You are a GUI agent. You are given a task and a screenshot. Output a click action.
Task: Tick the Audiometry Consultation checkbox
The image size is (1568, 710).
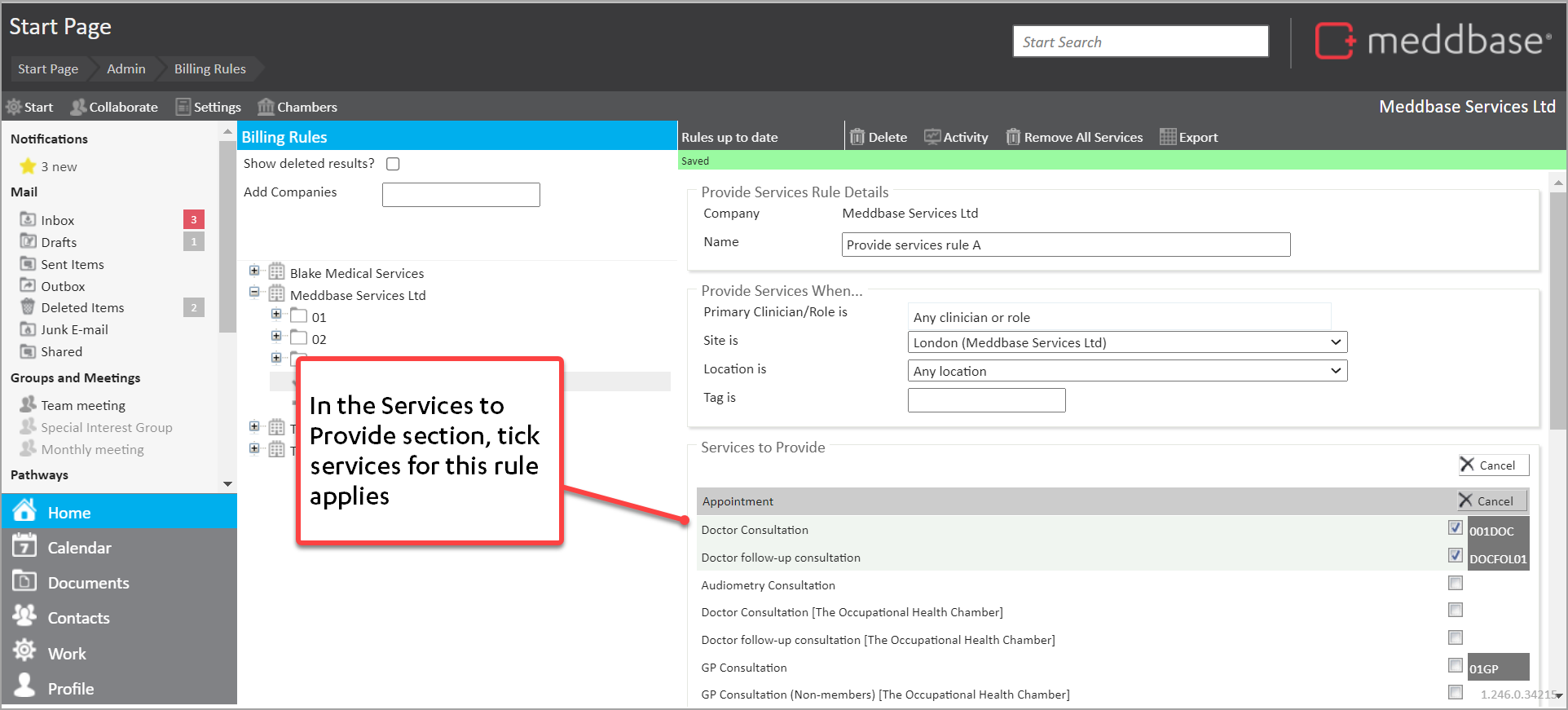point(1455,584)
